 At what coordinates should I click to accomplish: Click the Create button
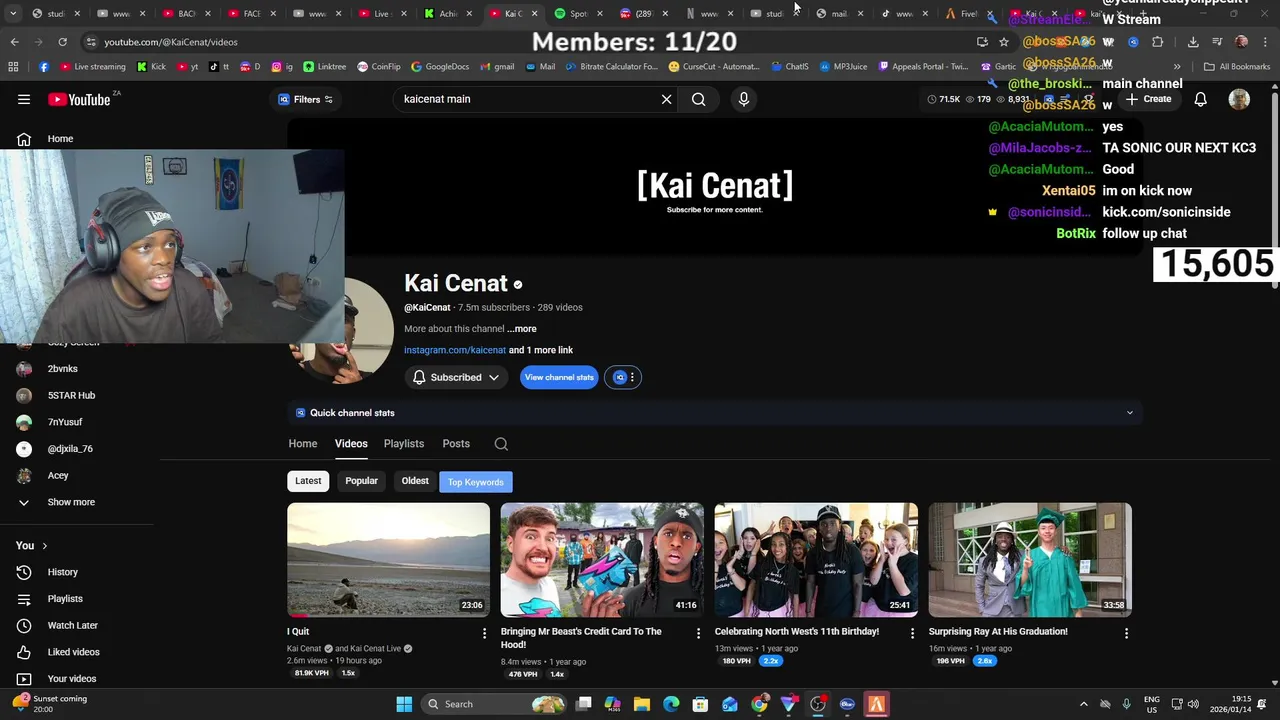click(1148, 99)
